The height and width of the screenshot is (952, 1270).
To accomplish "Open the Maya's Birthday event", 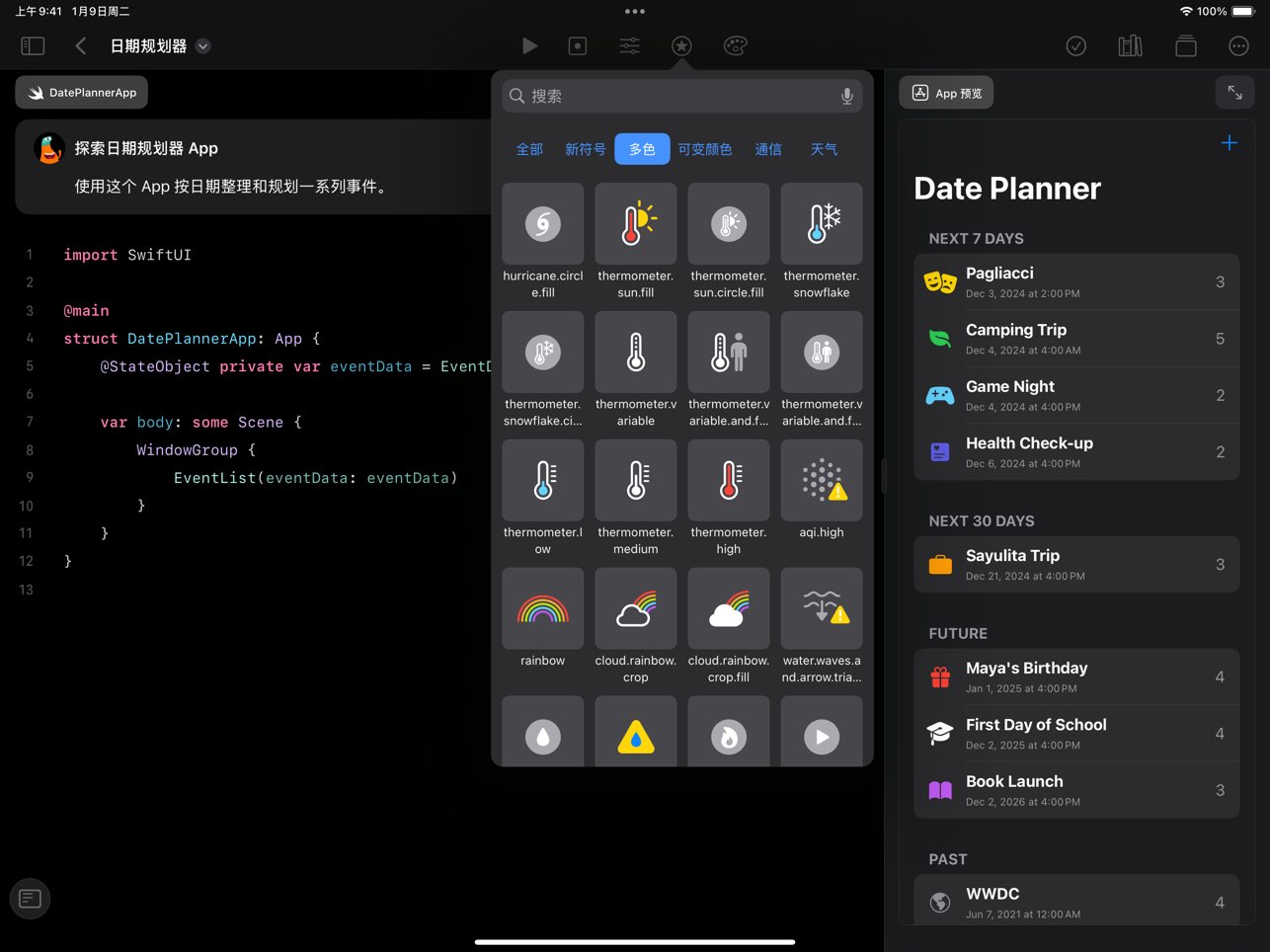I will (x=1076, y=677).
